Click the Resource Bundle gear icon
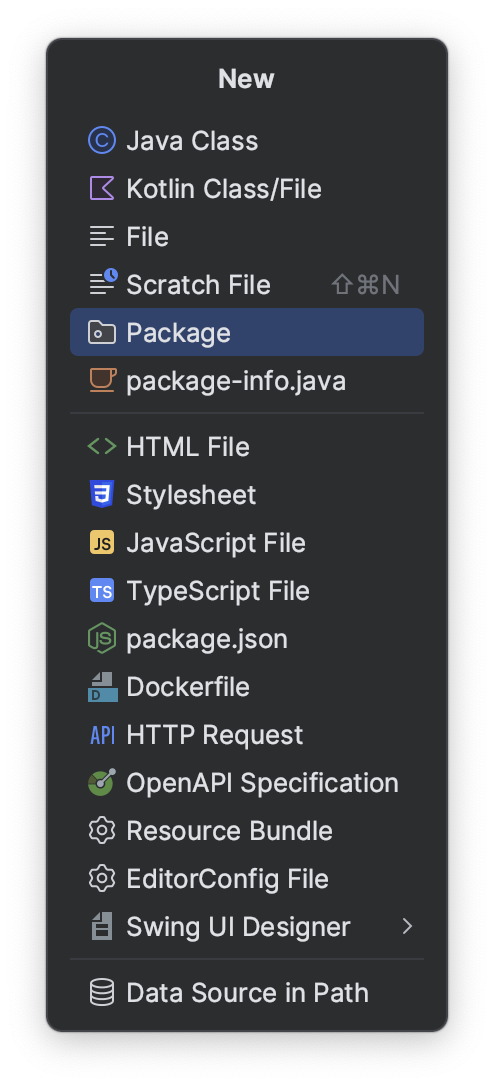Viewport: 494px width, 1086px height. tap(102, 830)
